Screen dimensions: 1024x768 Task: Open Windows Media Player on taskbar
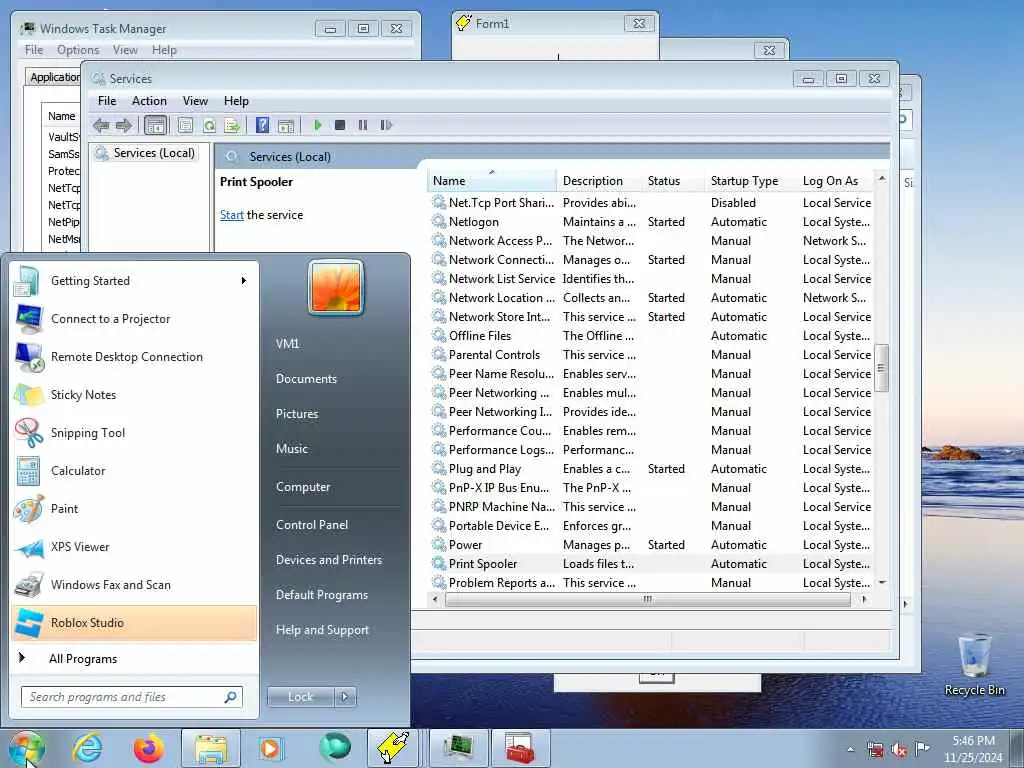click(270, 748)
